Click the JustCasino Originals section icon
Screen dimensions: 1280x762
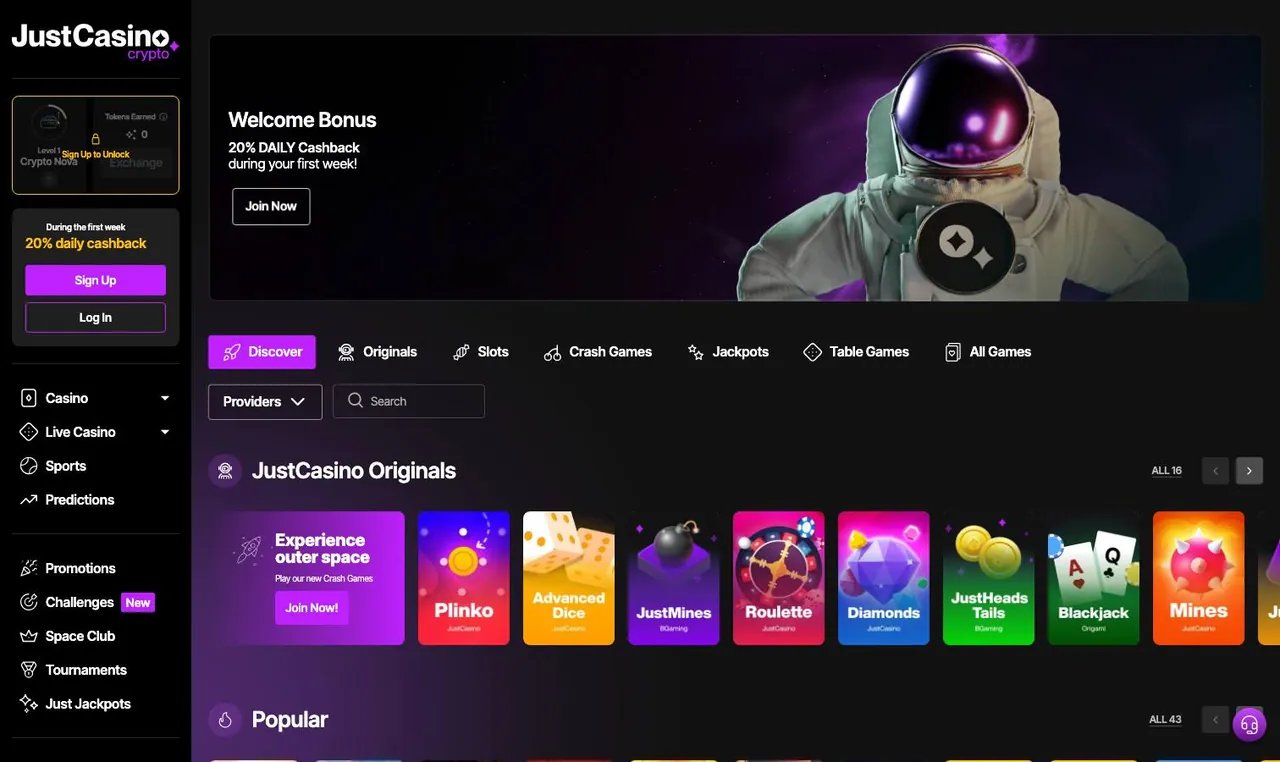225,471
